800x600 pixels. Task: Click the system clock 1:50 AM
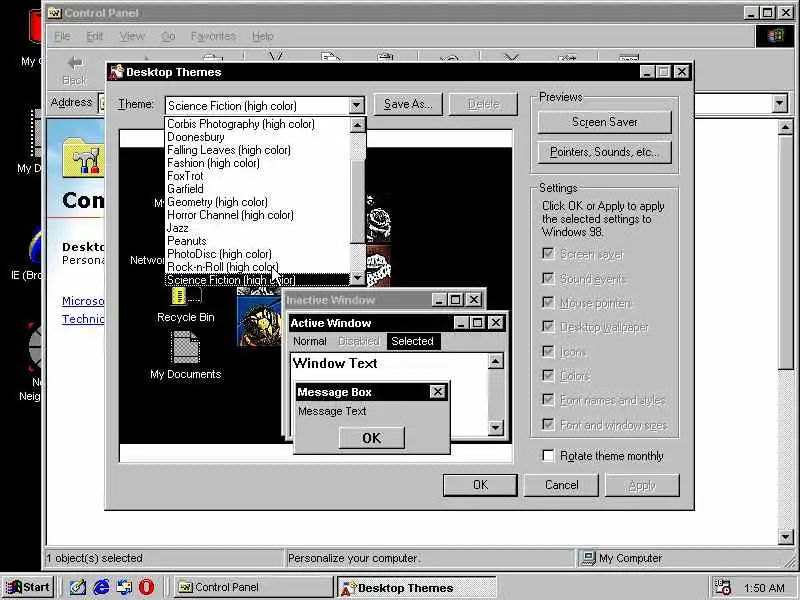click(764, 588)
